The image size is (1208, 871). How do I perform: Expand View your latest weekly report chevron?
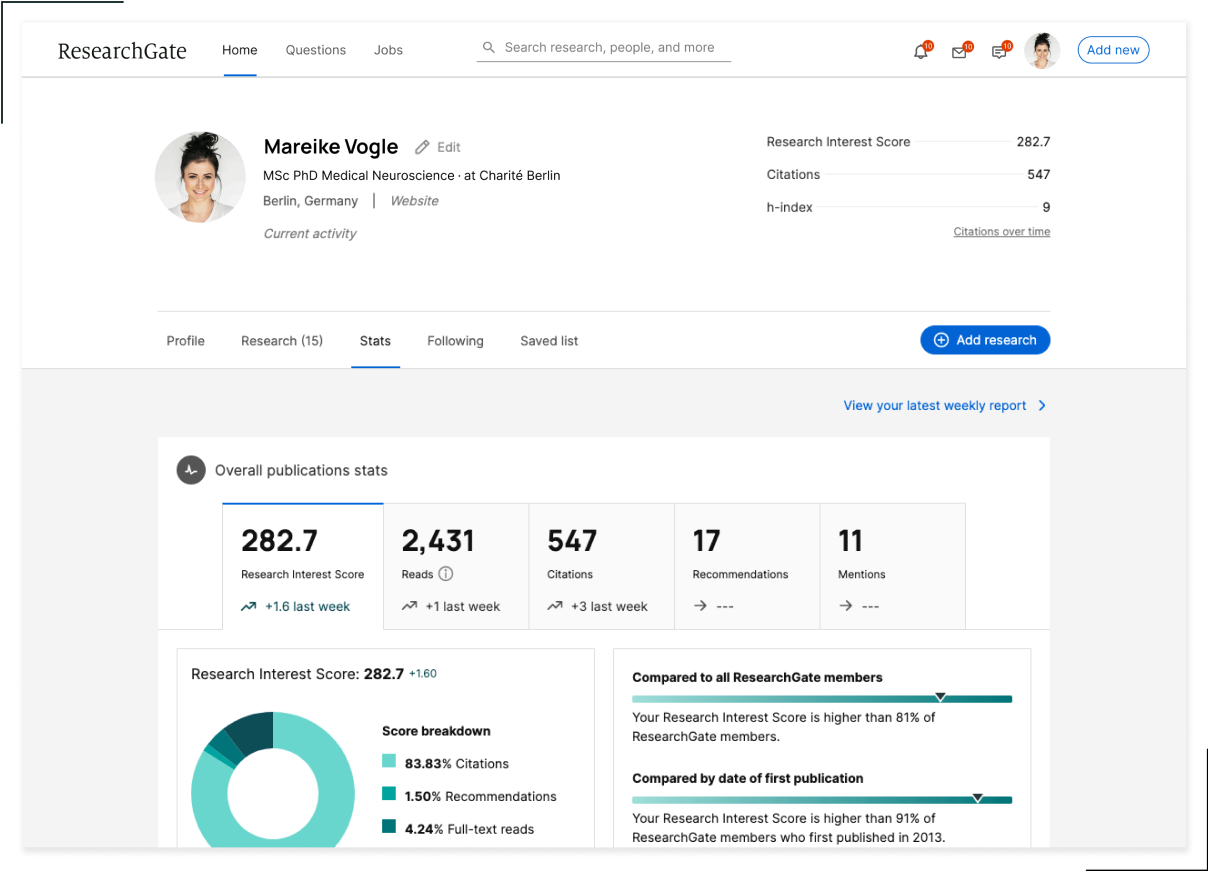pyautogui.click(x=1041, y=405)
